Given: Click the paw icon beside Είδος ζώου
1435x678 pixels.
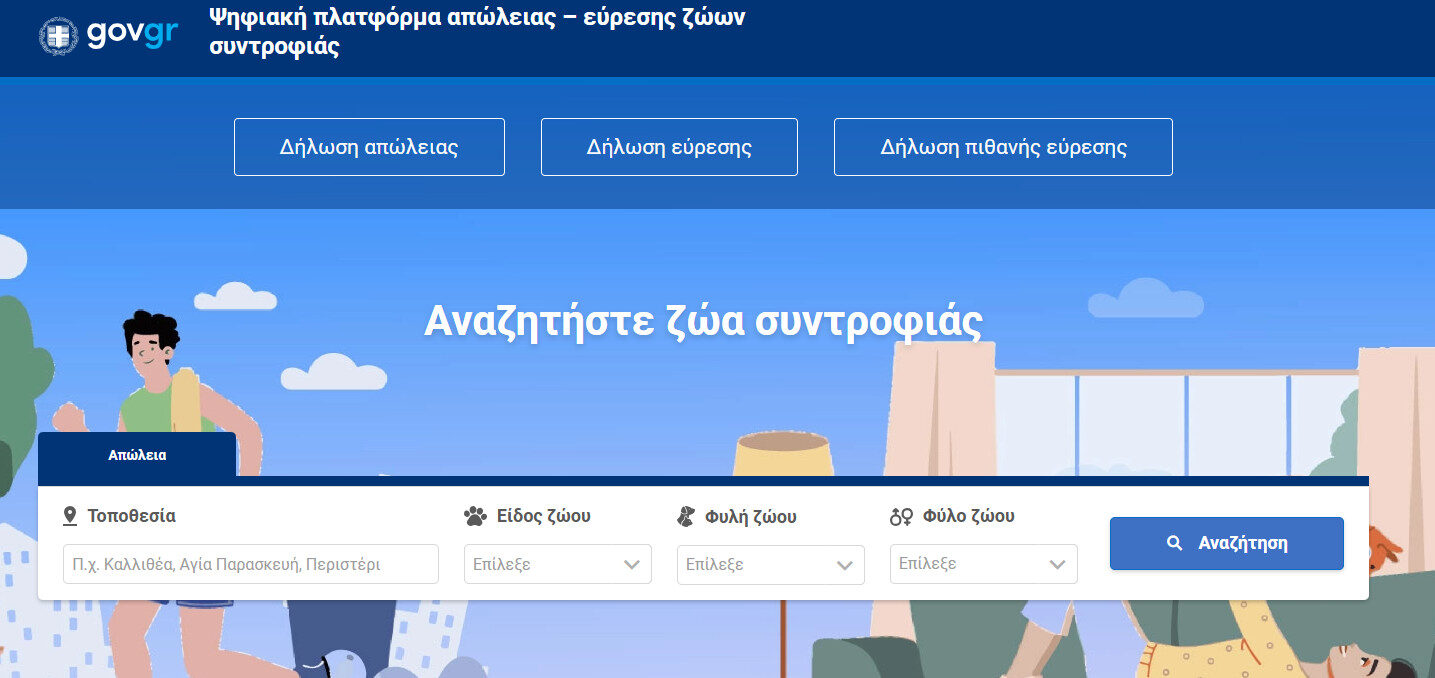Looking at the screenshot, I should click(475, 517).
